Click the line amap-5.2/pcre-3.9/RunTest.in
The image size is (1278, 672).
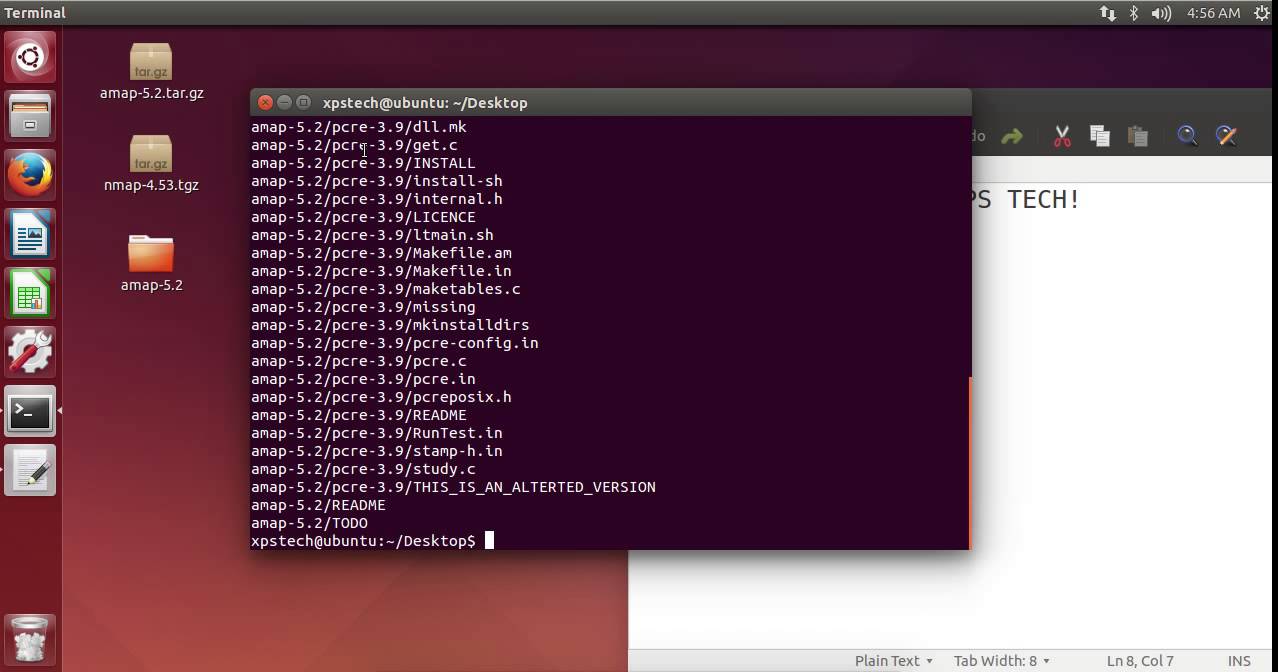[x=377, y=433]
